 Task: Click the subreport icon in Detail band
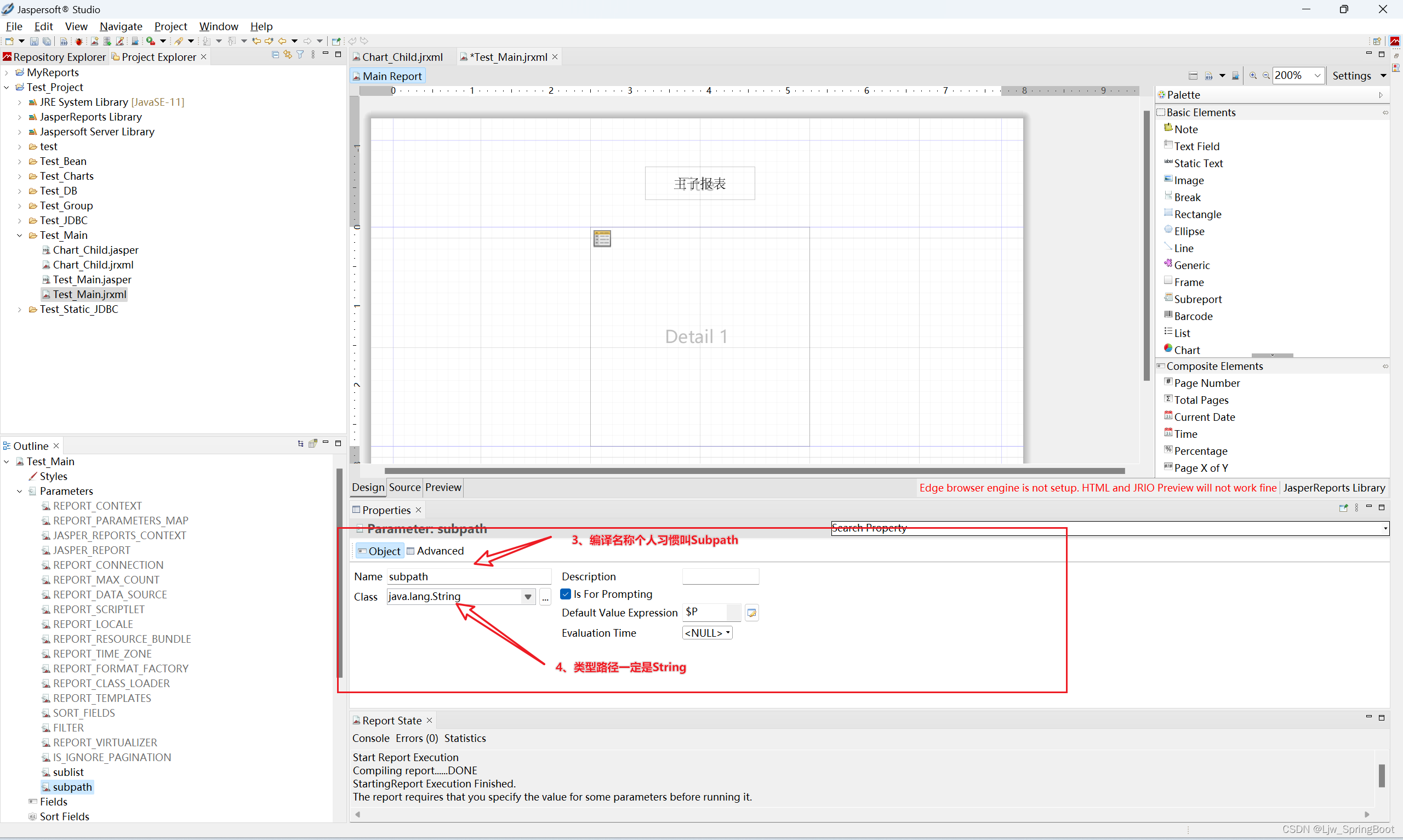(602, 238)
